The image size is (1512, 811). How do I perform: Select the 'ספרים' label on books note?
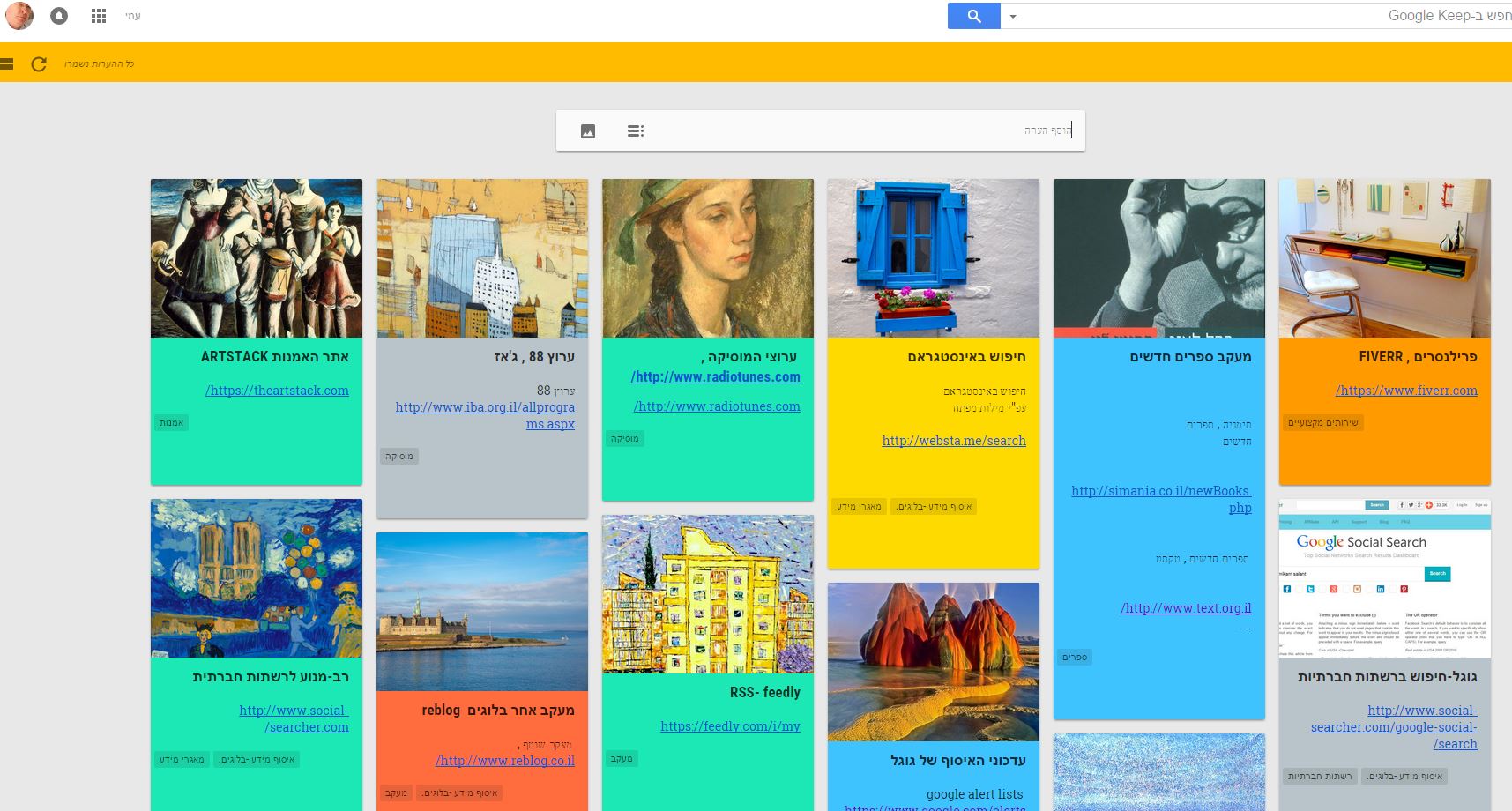(x=1074, y=658)
